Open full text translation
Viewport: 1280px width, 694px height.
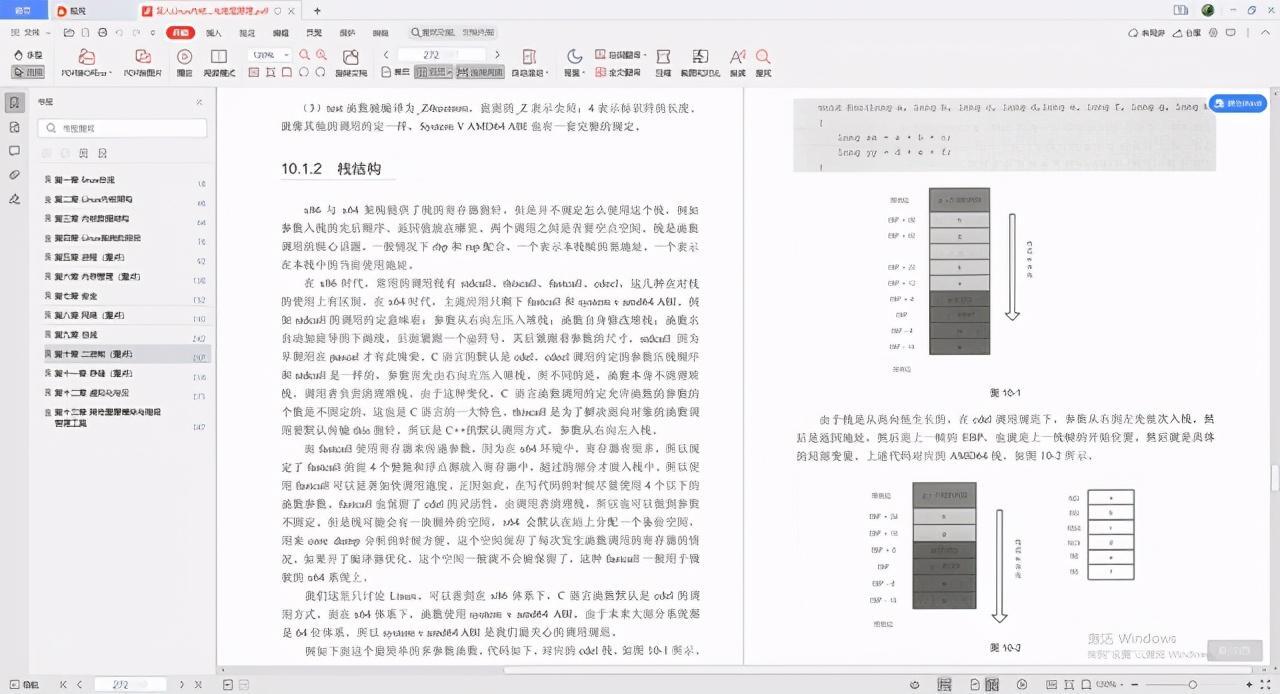click(x=617, y=72)
